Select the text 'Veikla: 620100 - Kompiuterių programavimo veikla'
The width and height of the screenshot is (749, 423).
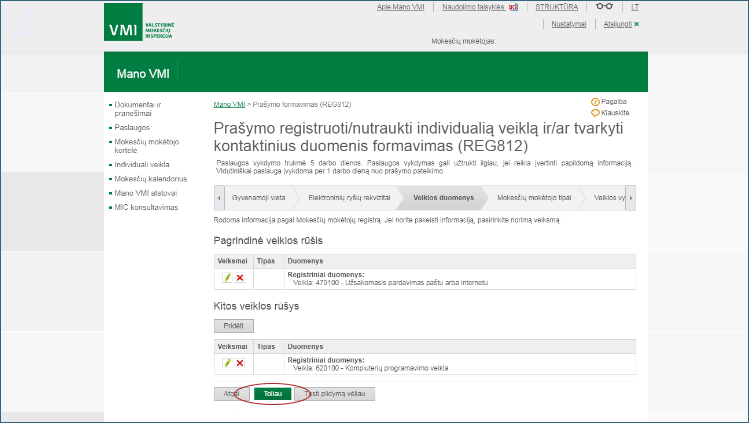point(370,368)
